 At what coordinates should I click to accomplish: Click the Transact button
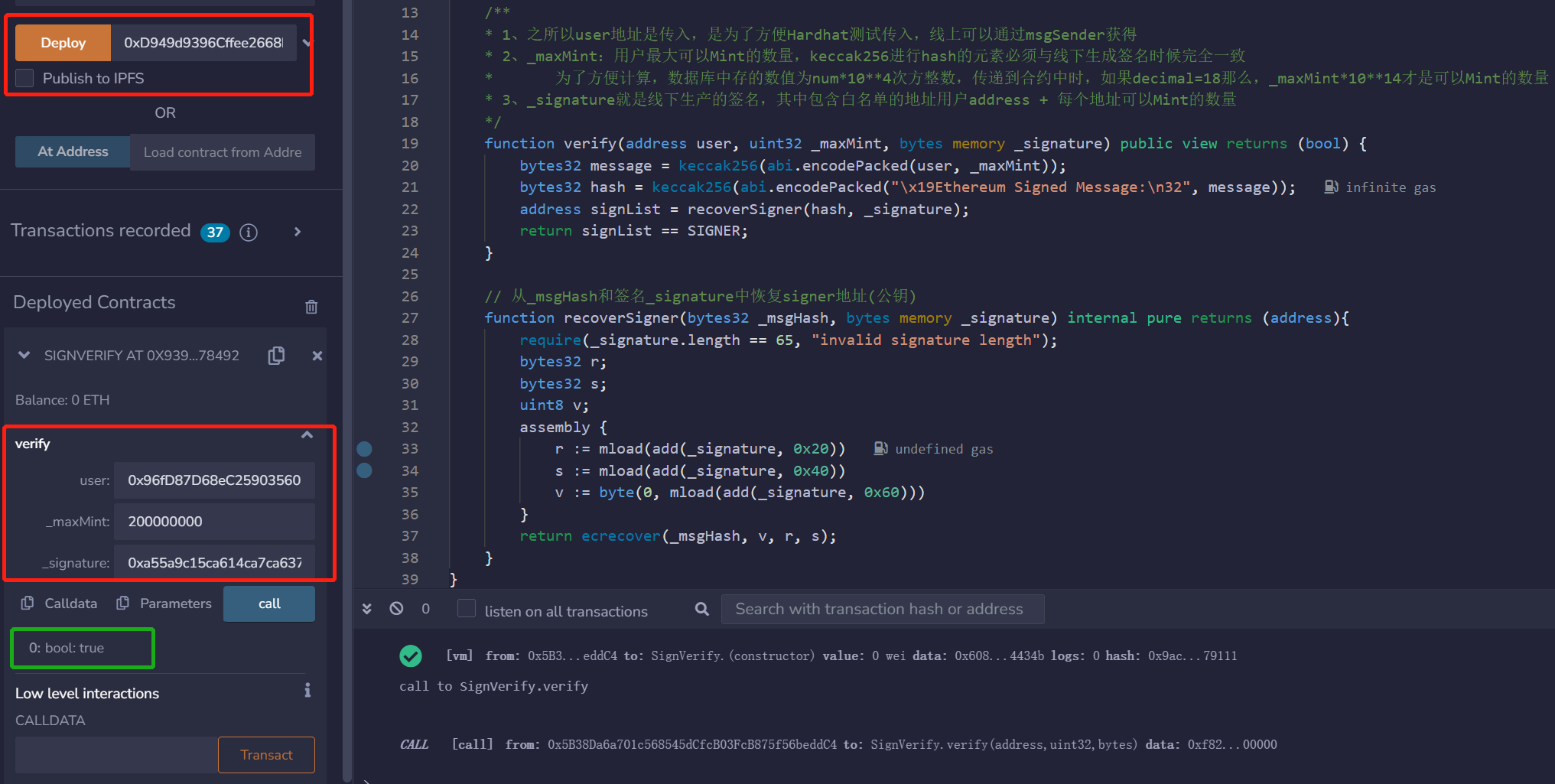click(x=266, y=755)
